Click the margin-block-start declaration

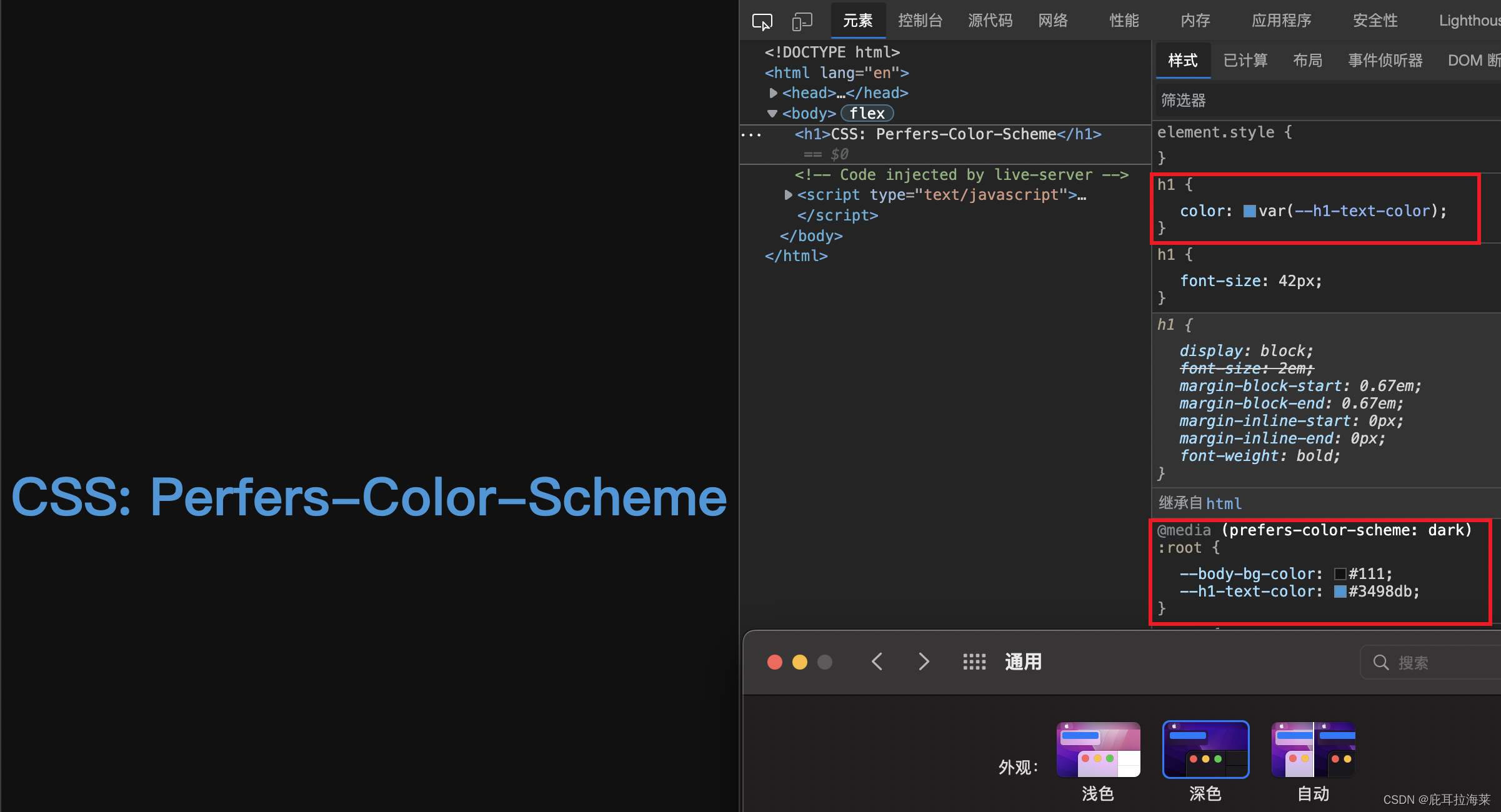point(1300,386)
